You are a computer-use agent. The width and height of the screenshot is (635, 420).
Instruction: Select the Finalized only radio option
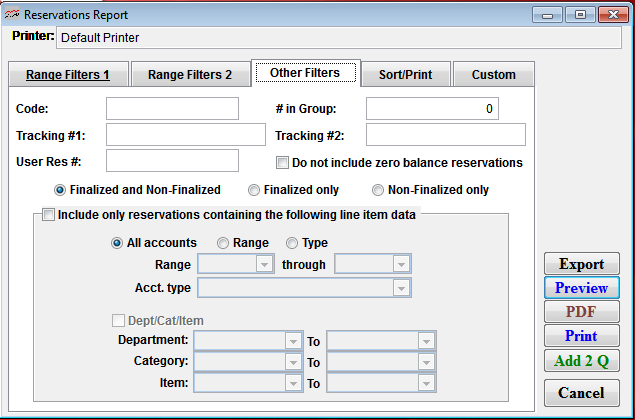[x=255, y=190]
